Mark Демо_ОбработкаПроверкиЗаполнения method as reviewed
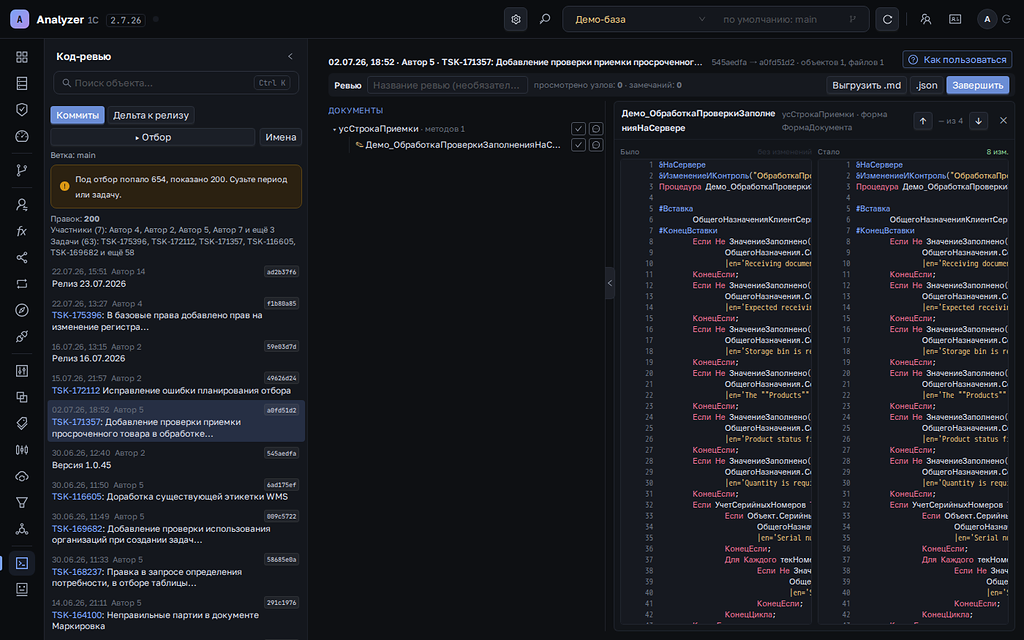1024x640 pixels. pyautogui.click(x=578, y=144)
